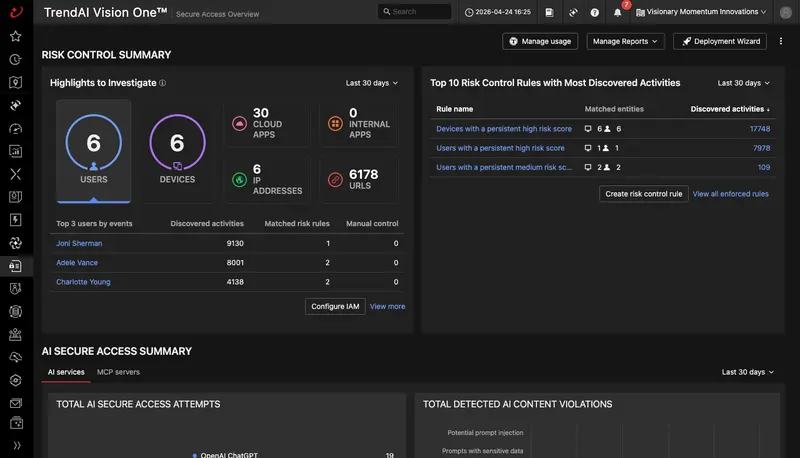Click the info icon beside Highlights to Investigate
The image size is (800, 458).
click(x=162, y=83)
